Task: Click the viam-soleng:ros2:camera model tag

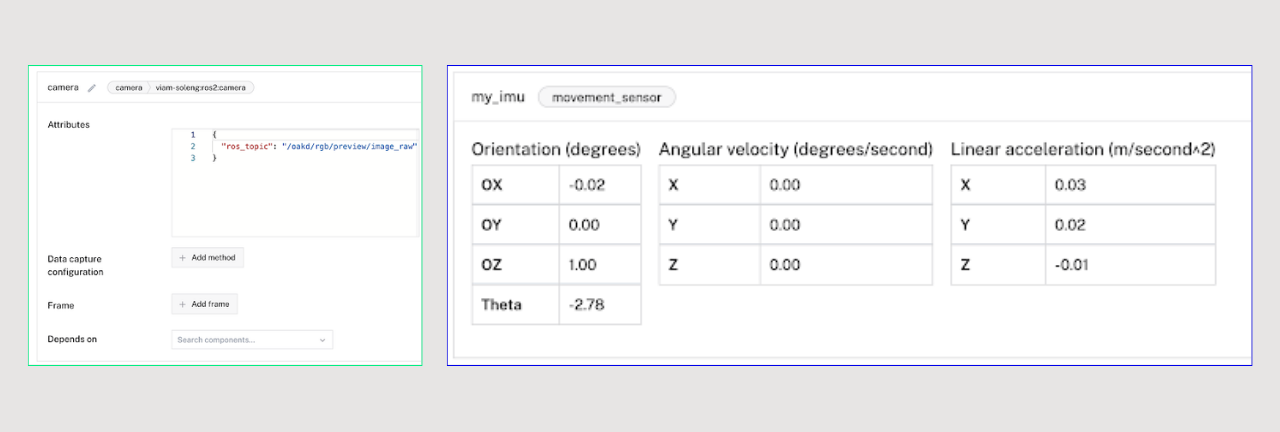Action: pyautogui.click(x=203, y=88)
